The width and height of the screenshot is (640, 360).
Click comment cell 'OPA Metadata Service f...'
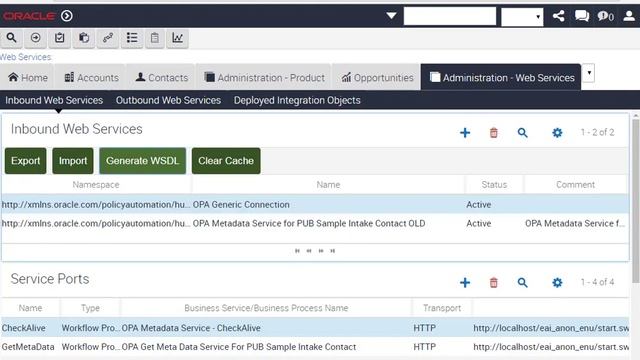point(575,224)
